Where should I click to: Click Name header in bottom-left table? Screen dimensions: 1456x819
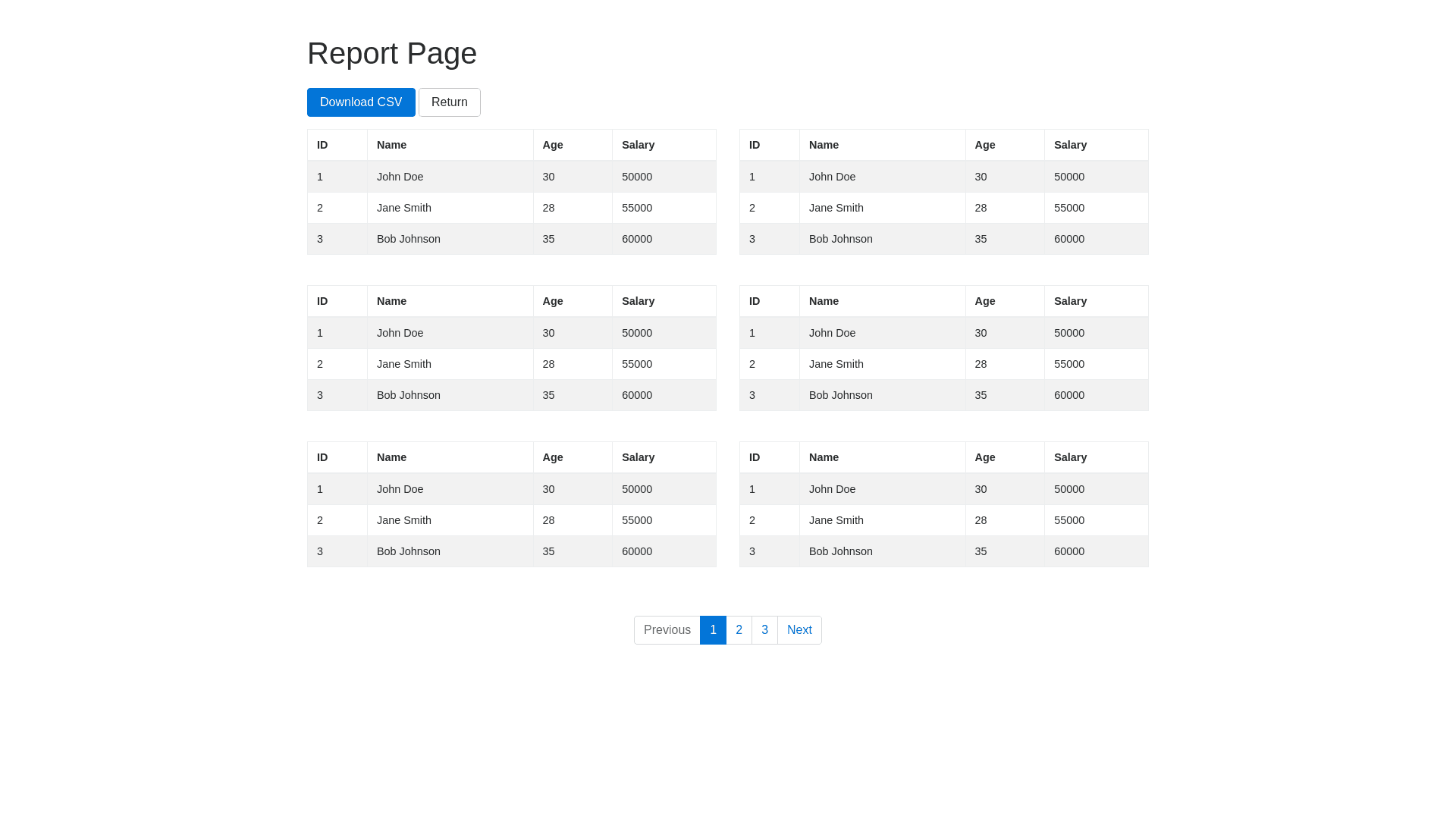pos(391,457)
